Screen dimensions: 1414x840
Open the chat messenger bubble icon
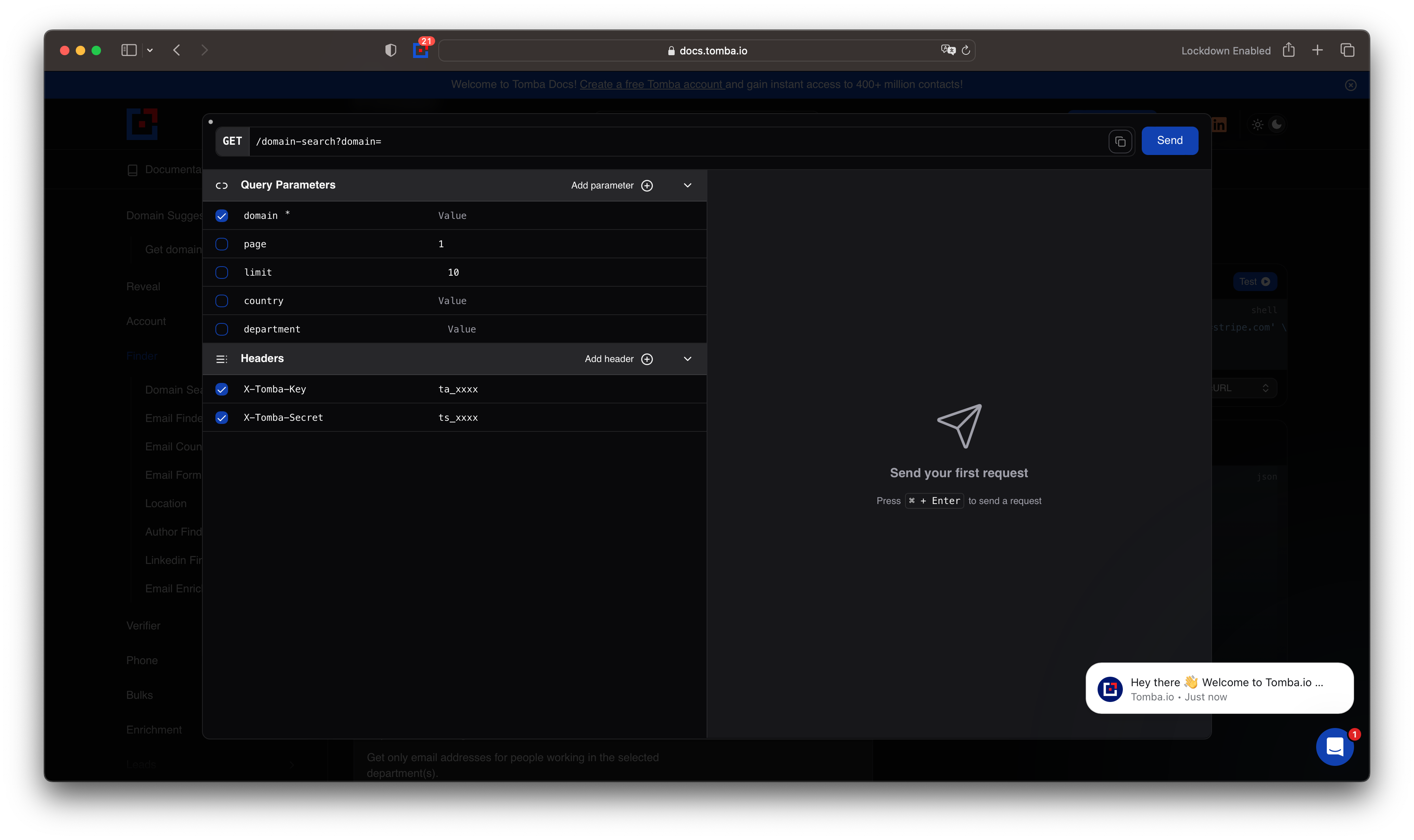[x=1334, y=747]
